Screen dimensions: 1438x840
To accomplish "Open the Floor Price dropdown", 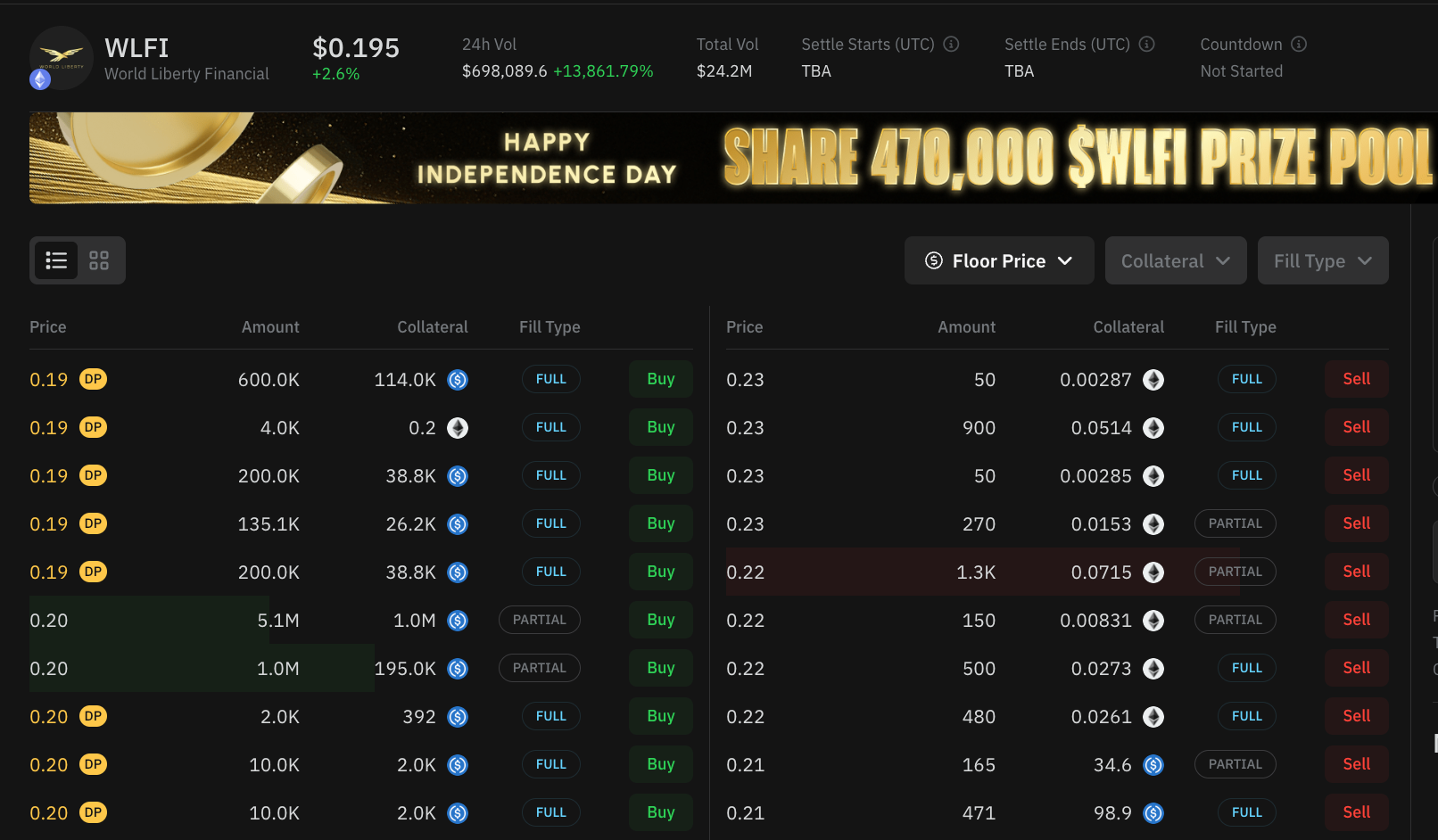I will [999, 260].
